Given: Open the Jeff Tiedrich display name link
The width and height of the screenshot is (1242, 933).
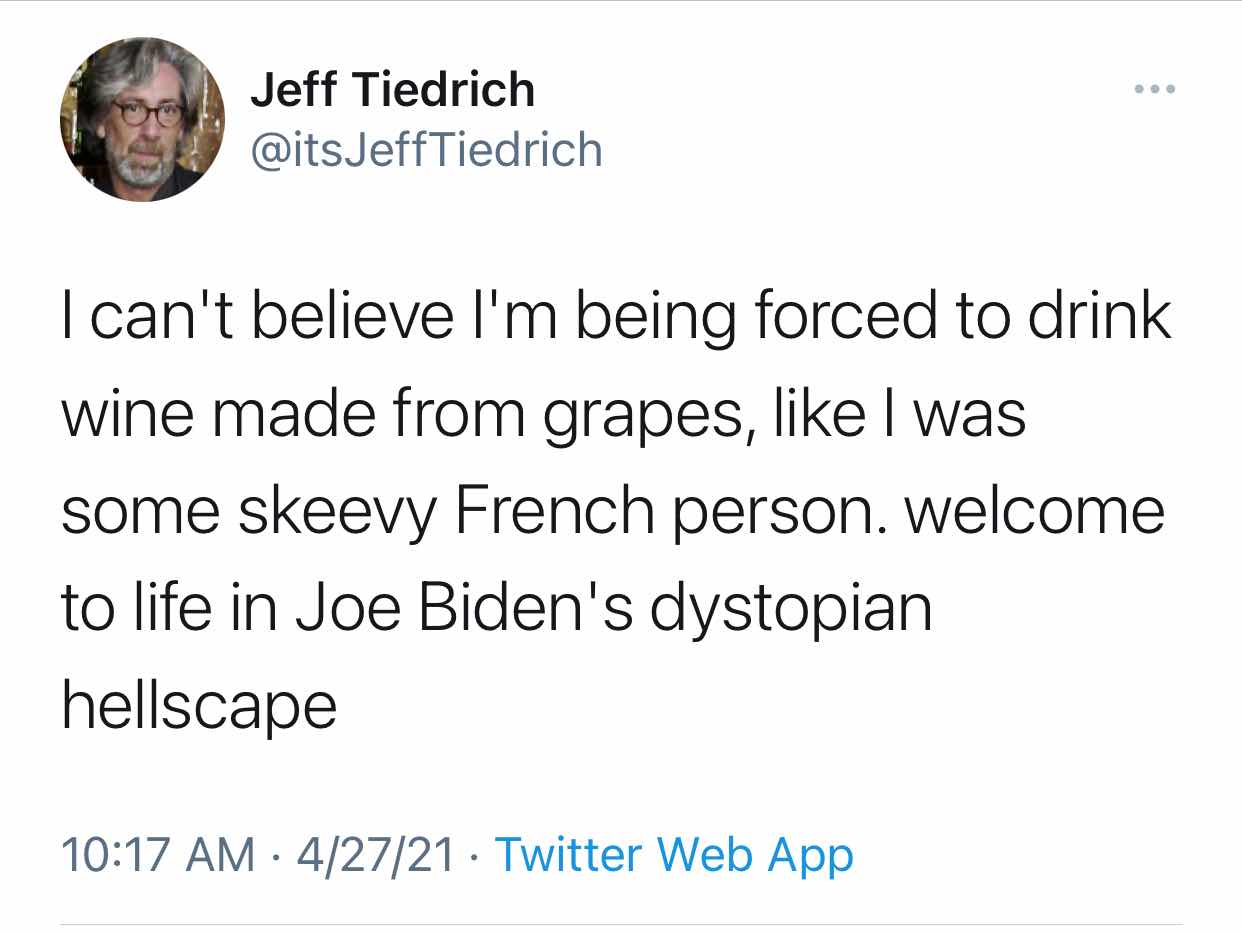Looking at the screenshot, I should click(x=392, y=90).
